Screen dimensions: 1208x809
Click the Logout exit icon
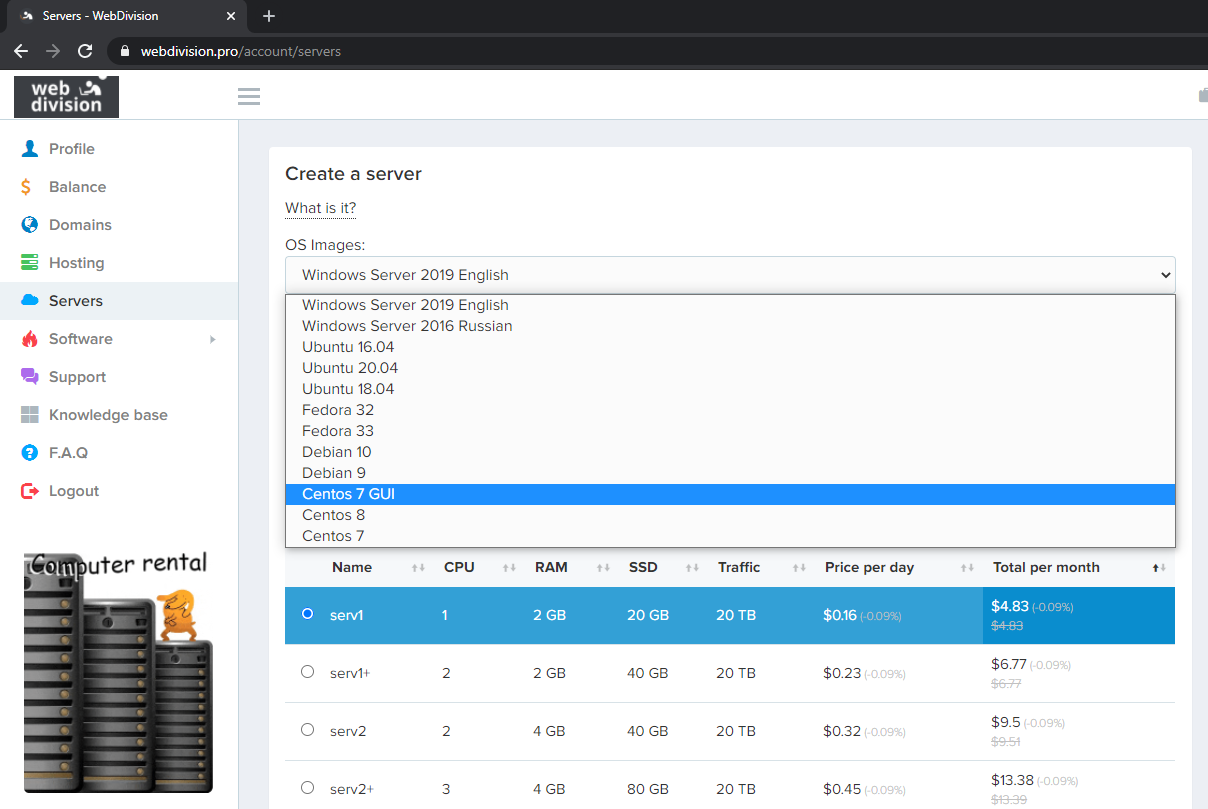pyautogui.click(x=30, y=491)
